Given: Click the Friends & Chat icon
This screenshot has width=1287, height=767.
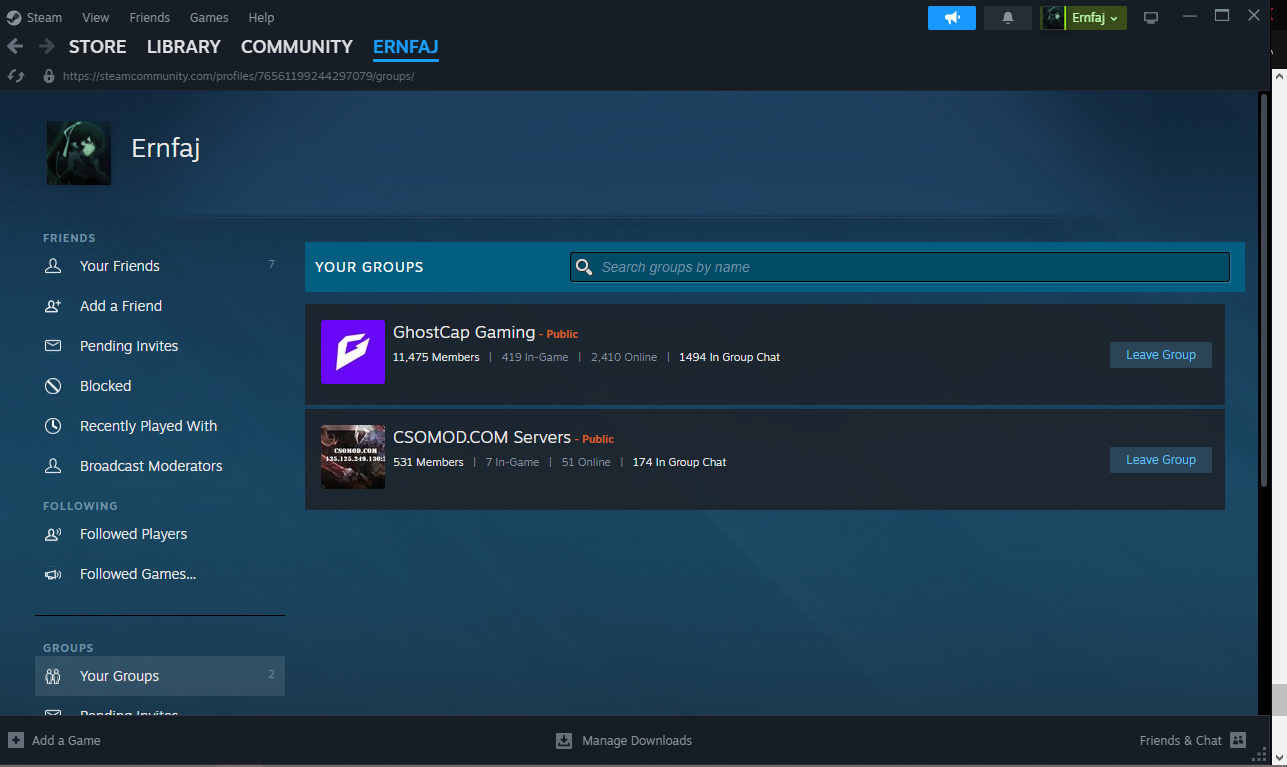Looking at the screenshot, I should pos(1238,741).
